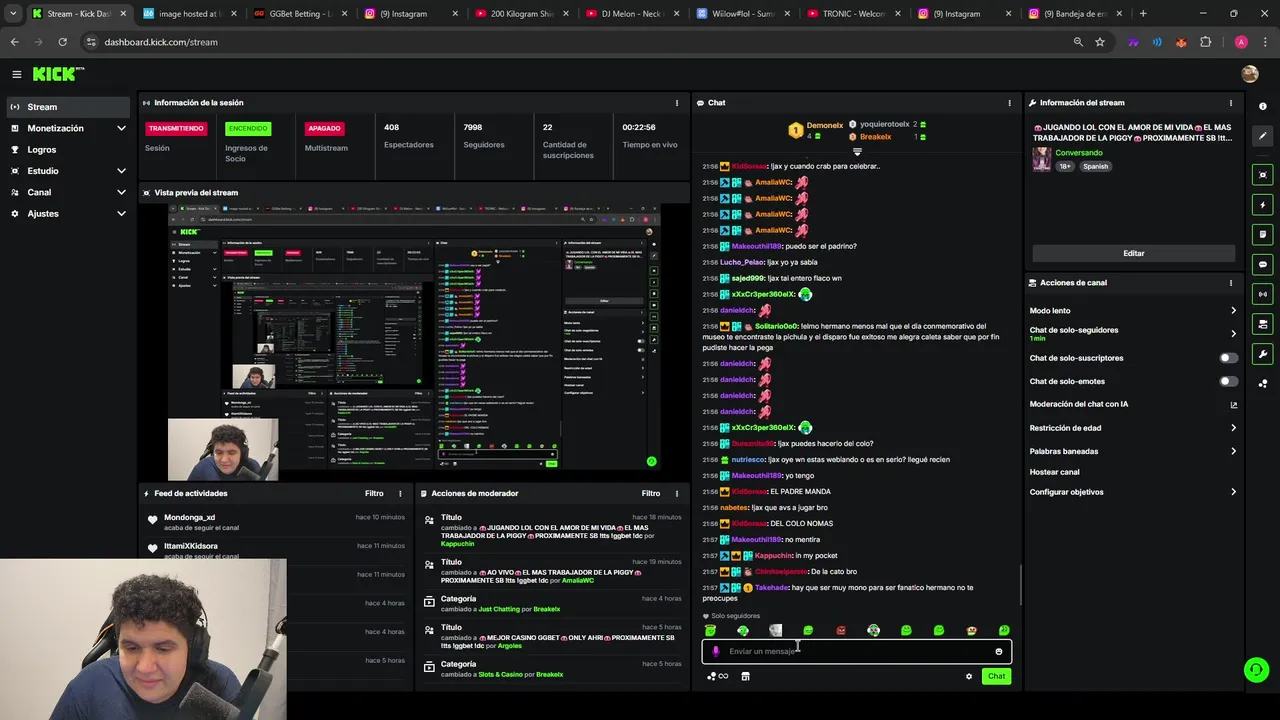
Task: Click the info icon in the right rail
Action: [1263, 106]
